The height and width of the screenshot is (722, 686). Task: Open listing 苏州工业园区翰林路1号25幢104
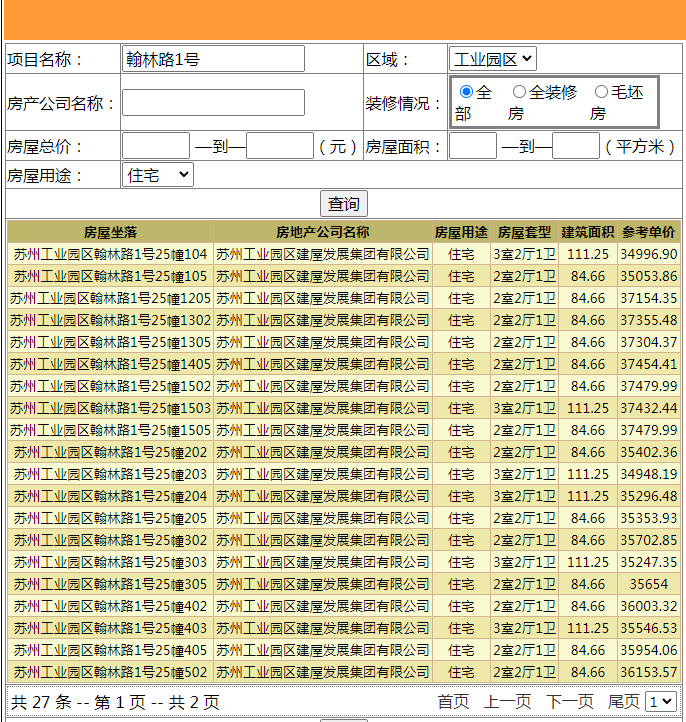click(x=110, y=254)
